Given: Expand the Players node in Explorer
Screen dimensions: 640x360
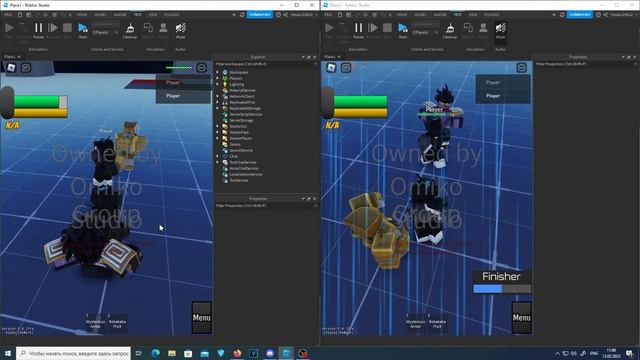Looking at the screenshot, I should tap(218, 78).
